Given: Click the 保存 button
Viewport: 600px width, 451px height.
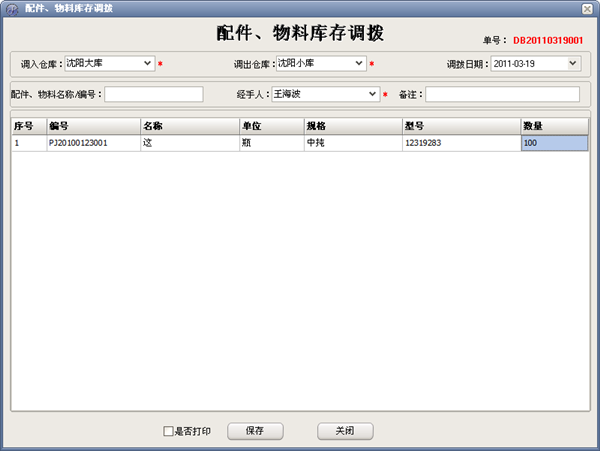Looking at the screenshot, I should (255, 431).
